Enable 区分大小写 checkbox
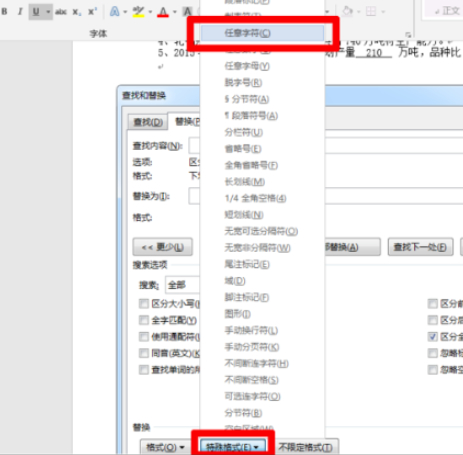This screenshot has height=455, width=463. pyautogui.click(x=144, y=304)
